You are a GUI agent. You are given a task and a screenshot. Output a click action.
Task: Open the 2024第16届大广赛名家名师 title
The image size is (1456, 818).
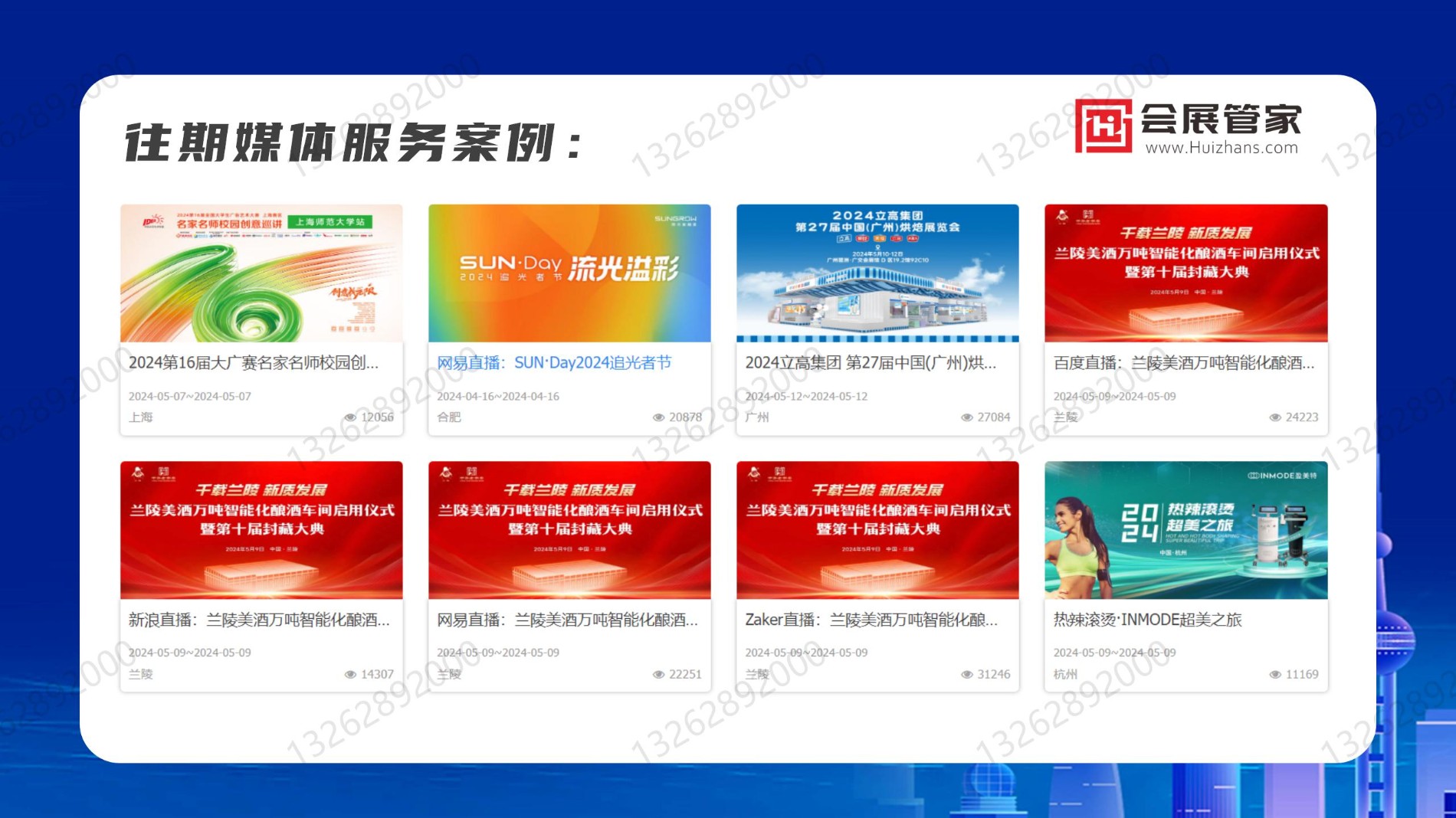[x=254, y=363]
